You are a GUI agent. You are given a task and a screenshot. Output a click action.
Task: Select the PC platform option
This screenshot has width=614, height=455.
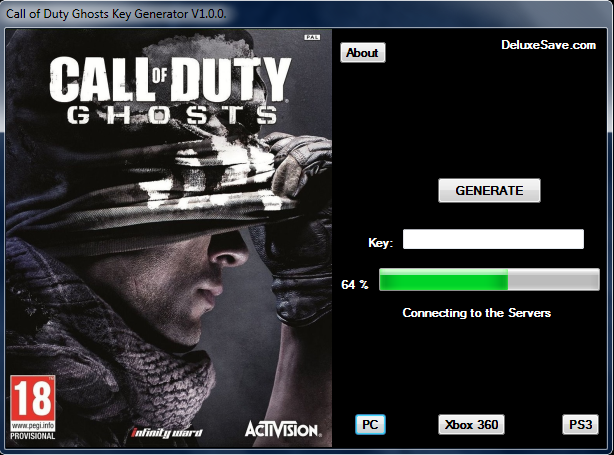click(370, 425)
